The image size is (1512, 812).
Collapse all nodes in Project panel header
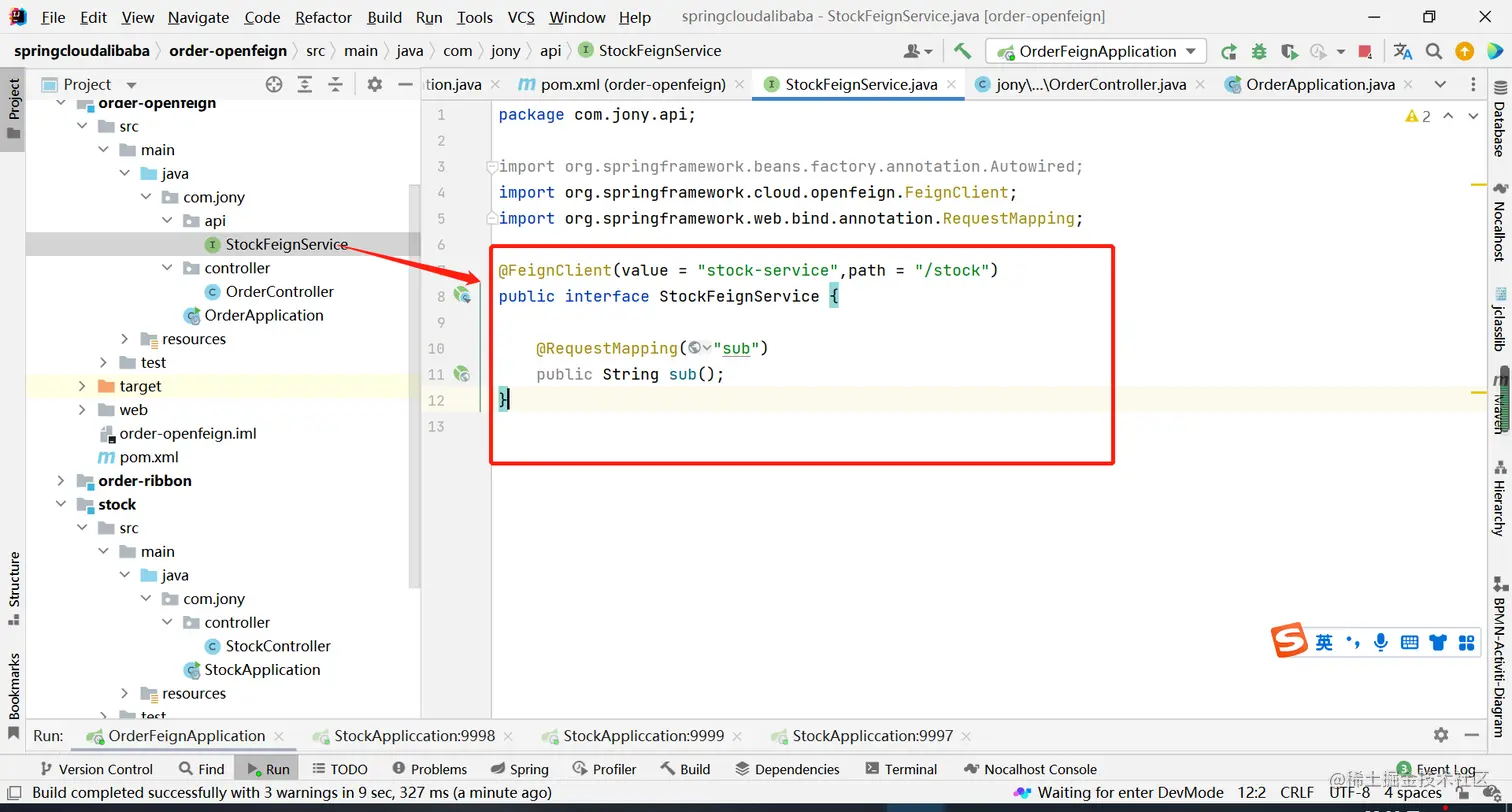tap(336, 85)
